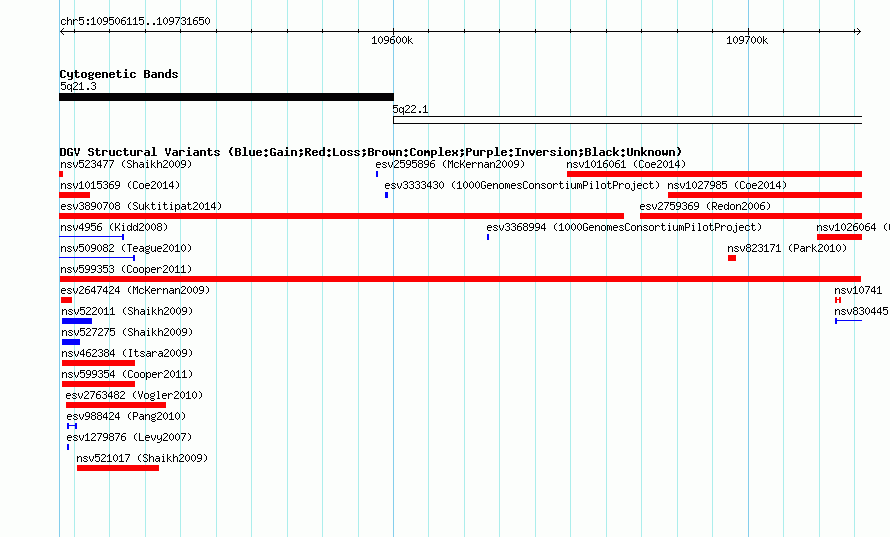Select nsv509082 (Teague2010) label
This screenshot has height=537, width=890.
pyautogui.click(x=126, y=249)
